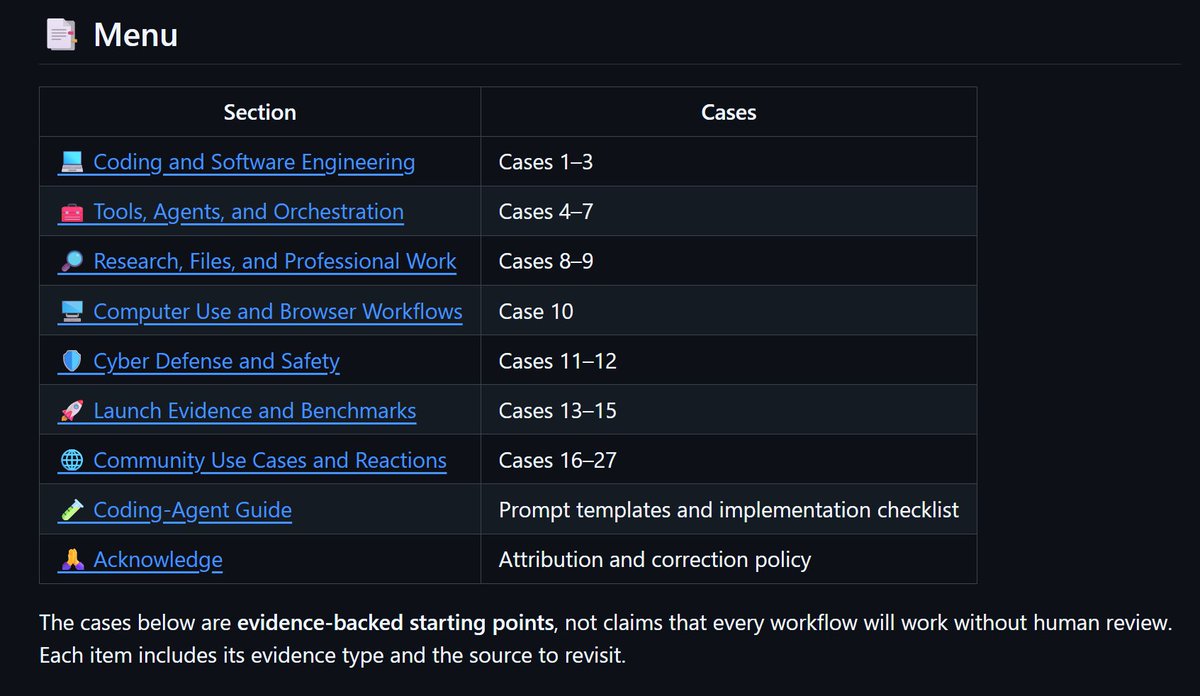Click the desktop computer emoji icon
The height and width of the screenshot is (696, 1200).
point(71,312)
